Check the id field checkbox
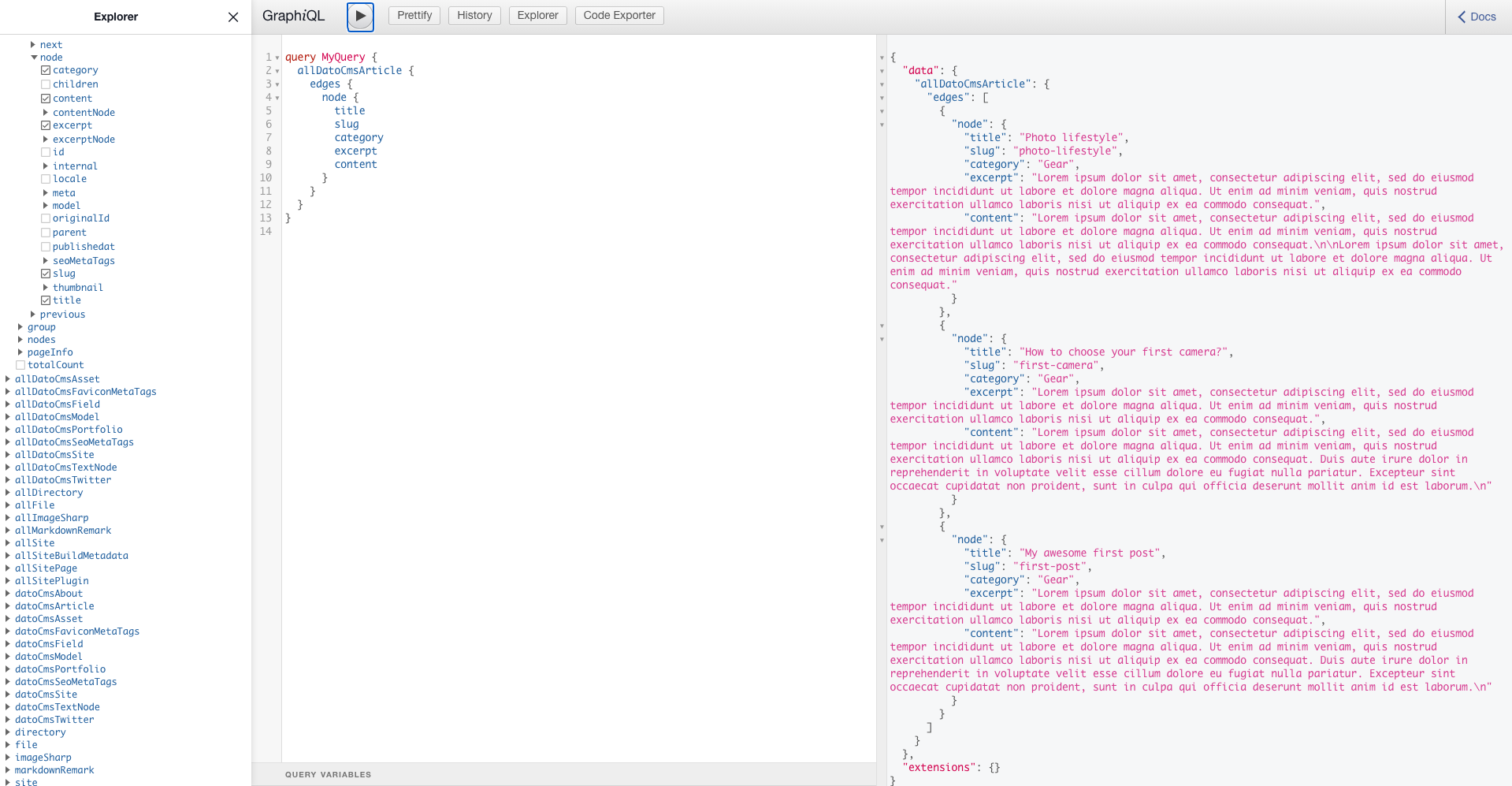The image size is (1512, 786). [x=46, y=152]
